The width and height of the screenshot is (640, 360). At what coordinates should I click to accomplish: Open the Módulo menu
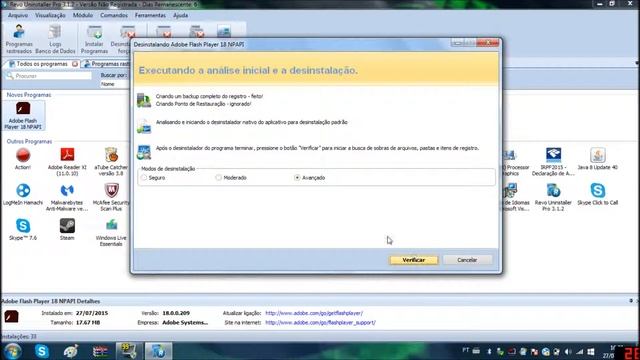click(83, 15)
